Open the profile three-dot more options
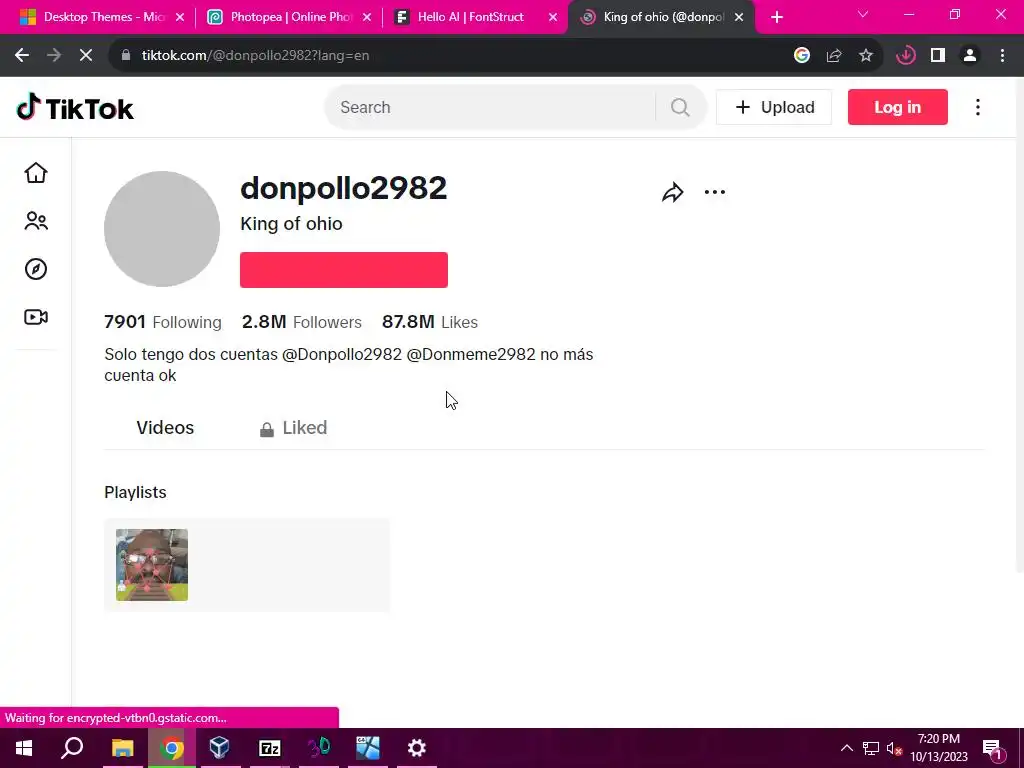Viewport: 1024px width, 768px height. 714,192
